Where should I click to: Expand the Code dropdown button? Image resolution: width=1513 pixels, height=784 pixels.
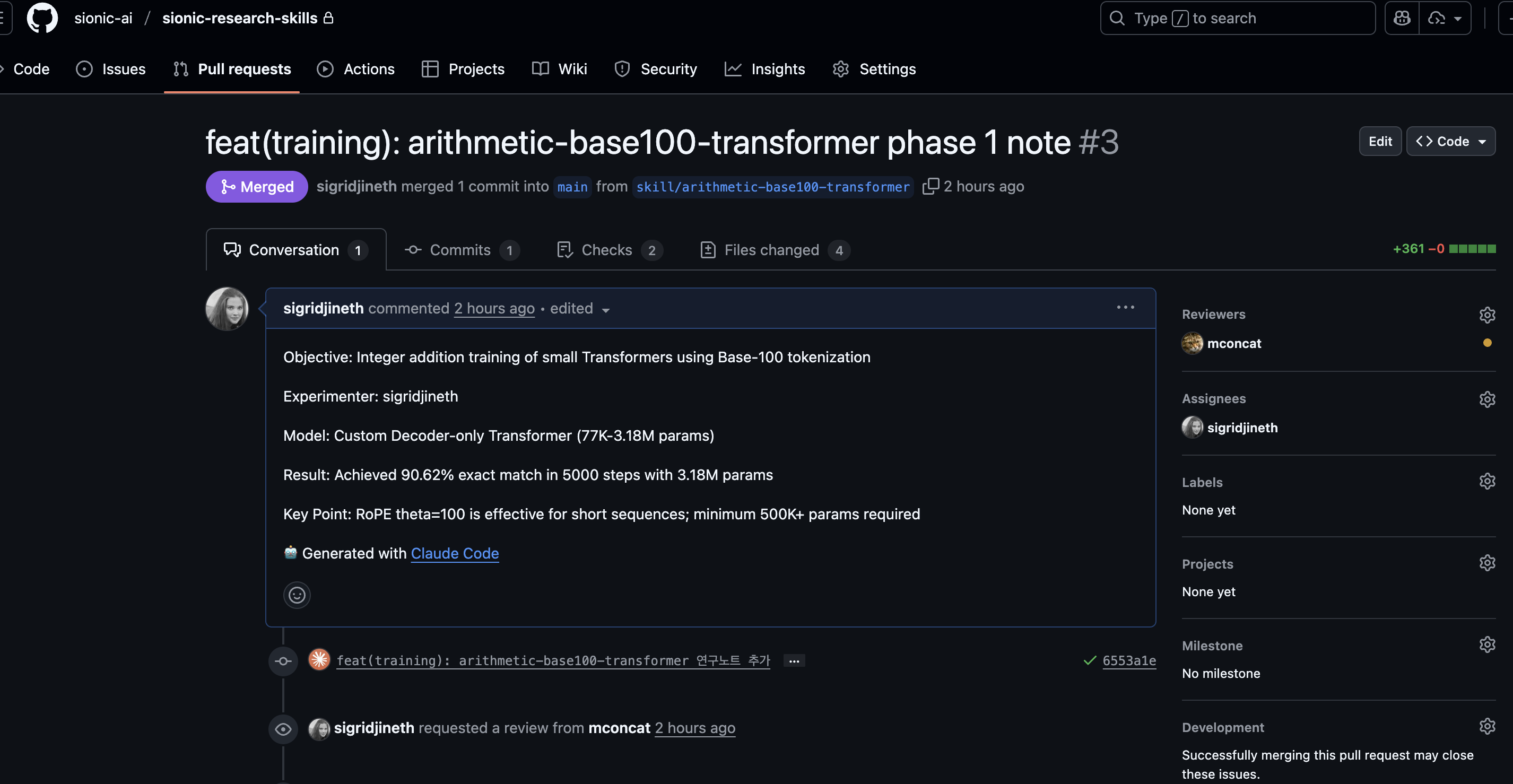coord(1450,142)
